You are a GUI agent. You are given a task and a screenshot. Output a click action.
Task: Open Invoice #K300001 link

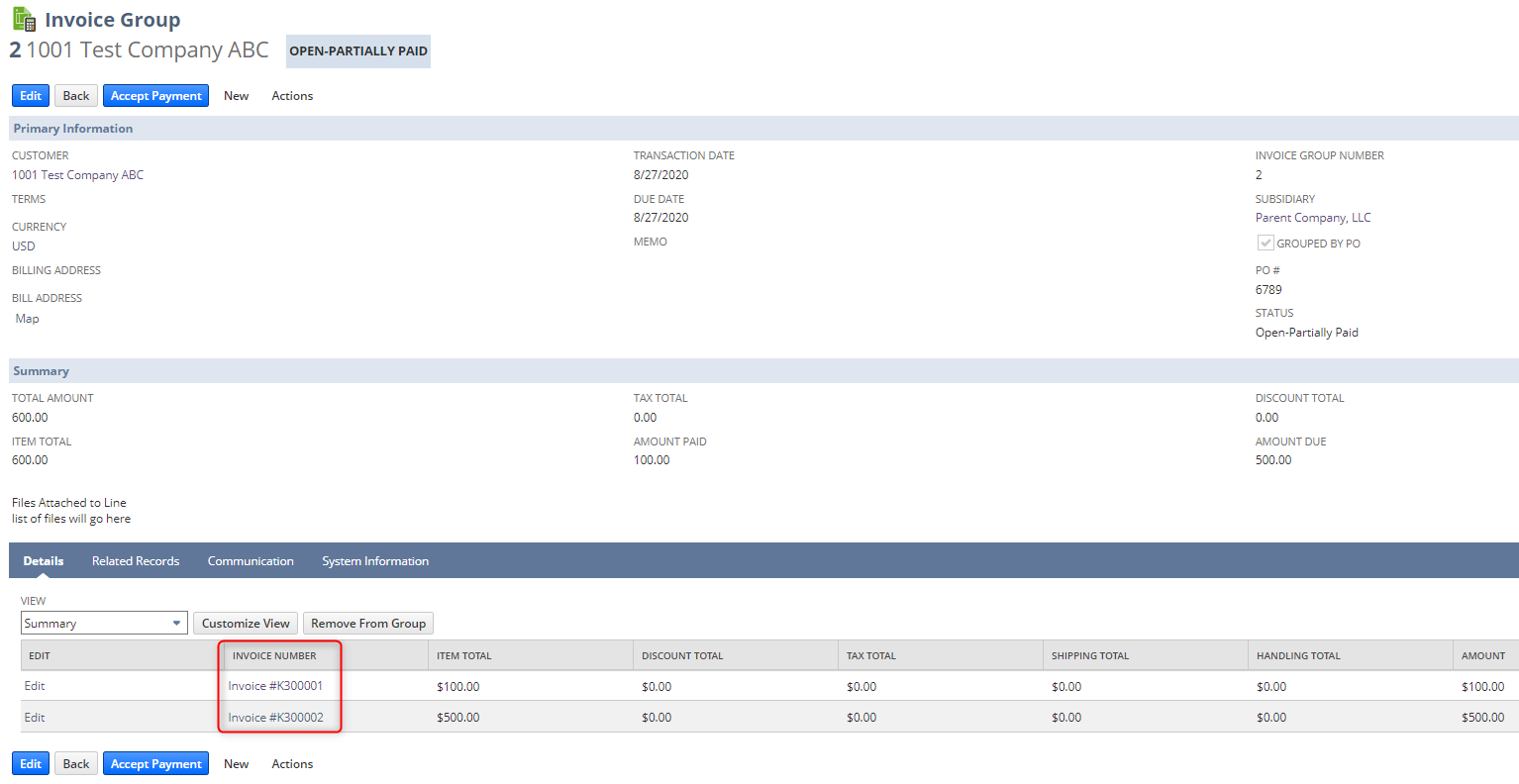(x=275, y=686)
